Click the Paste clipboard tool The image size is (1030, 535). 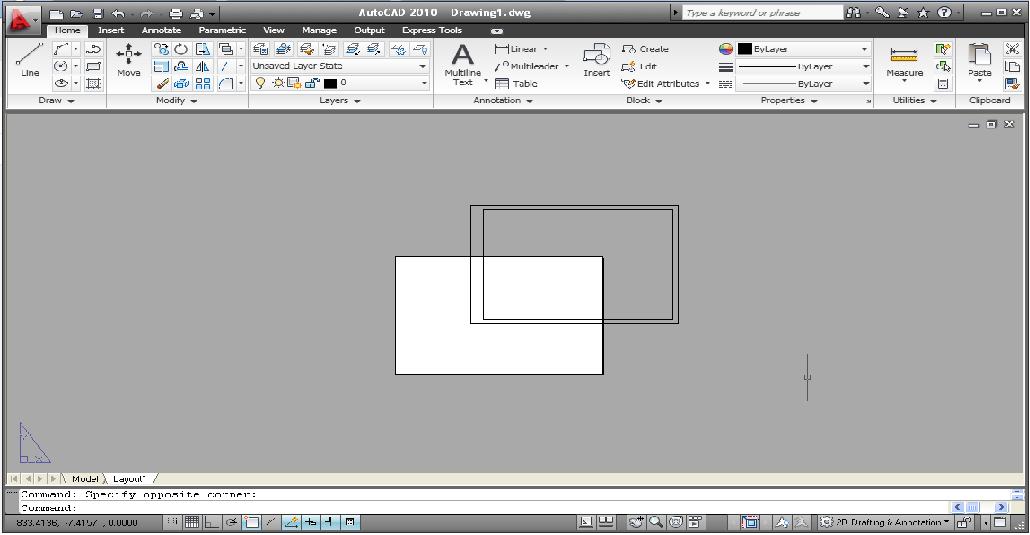[979, 62]
